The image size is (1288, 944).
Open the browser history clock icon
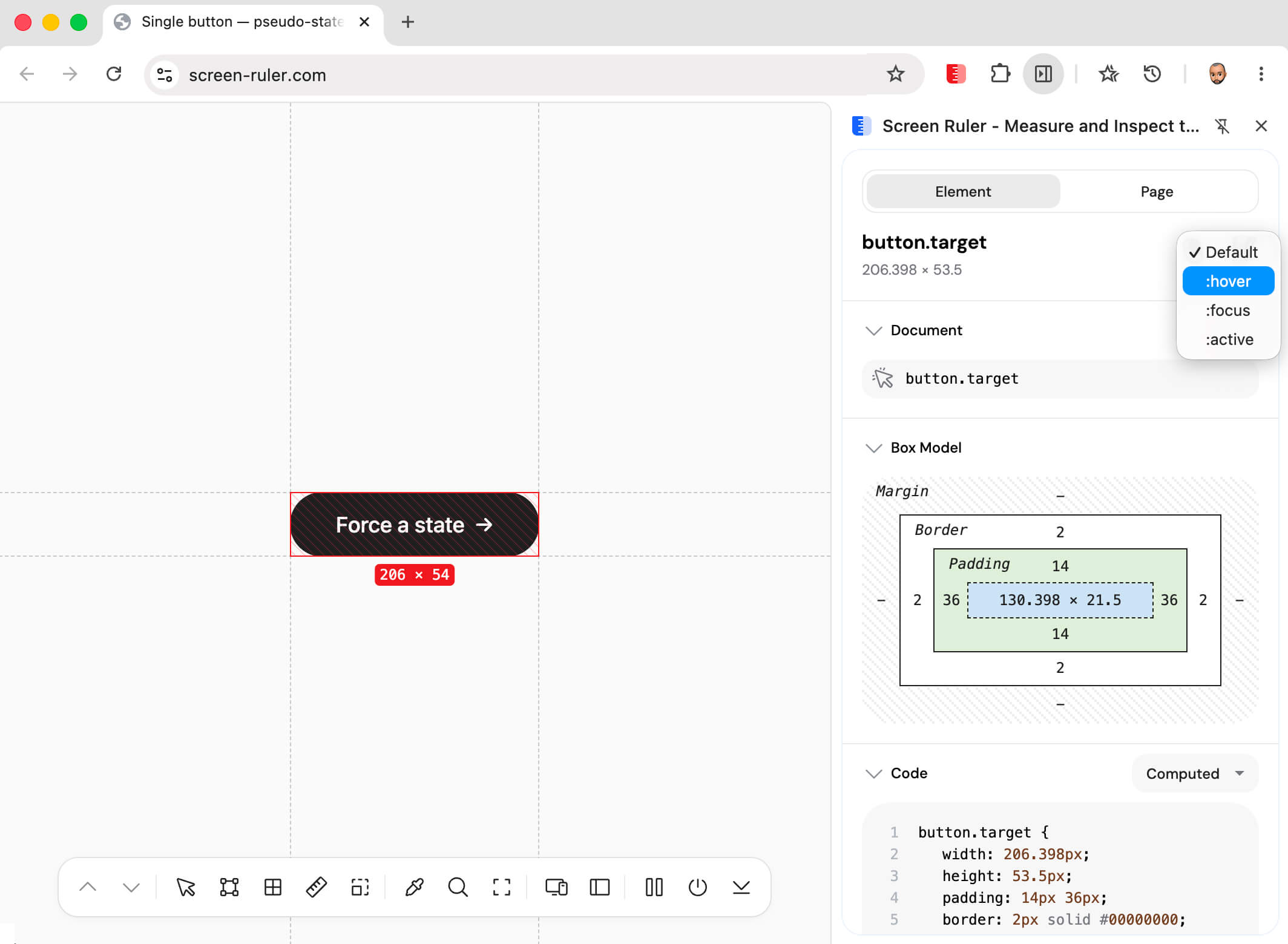click(1152, 74)
